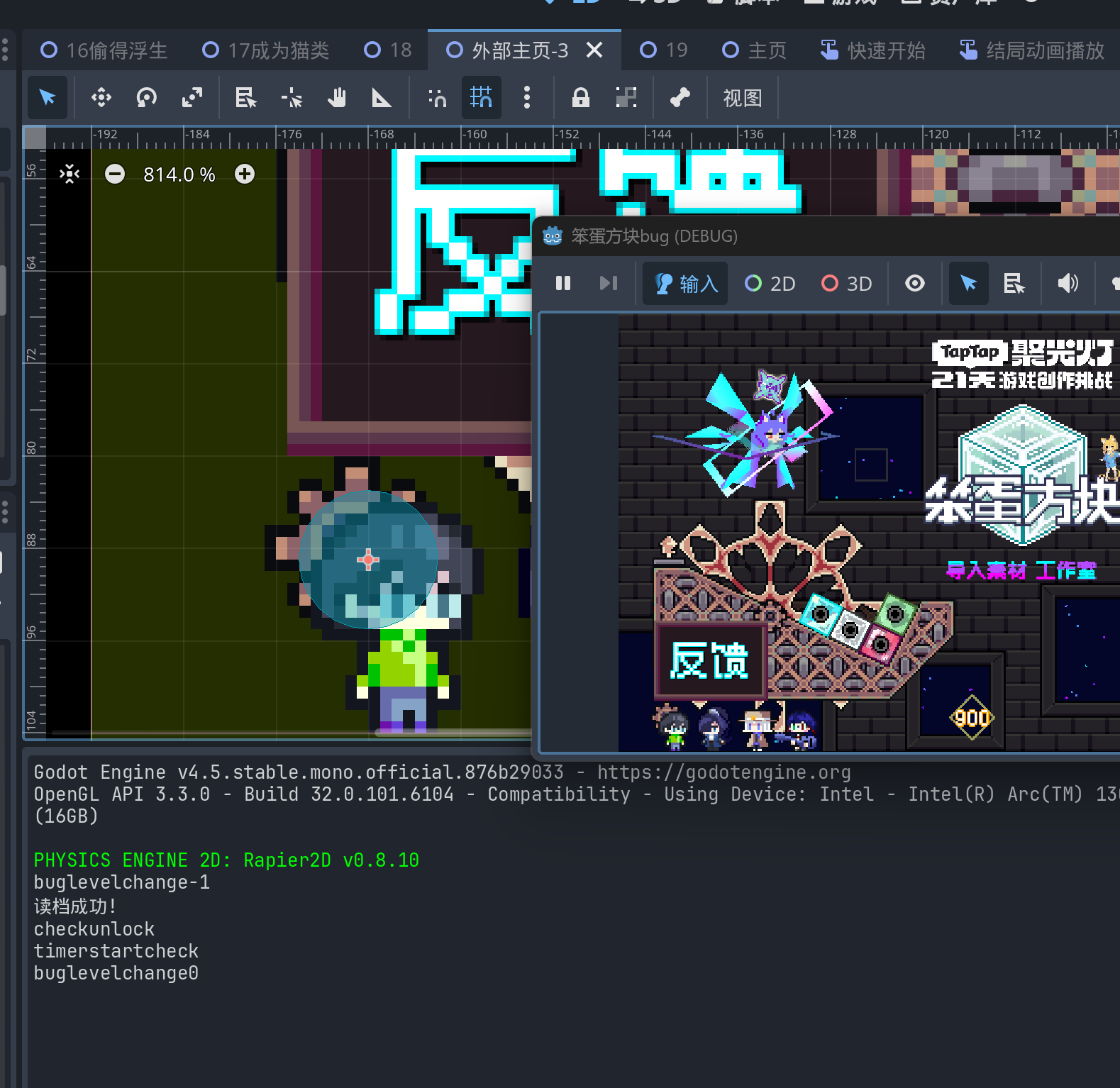Advance one frame in the debug window
Viewport: 1120px width, 1088px height.
pyautogui.click(x=609, y=284)
